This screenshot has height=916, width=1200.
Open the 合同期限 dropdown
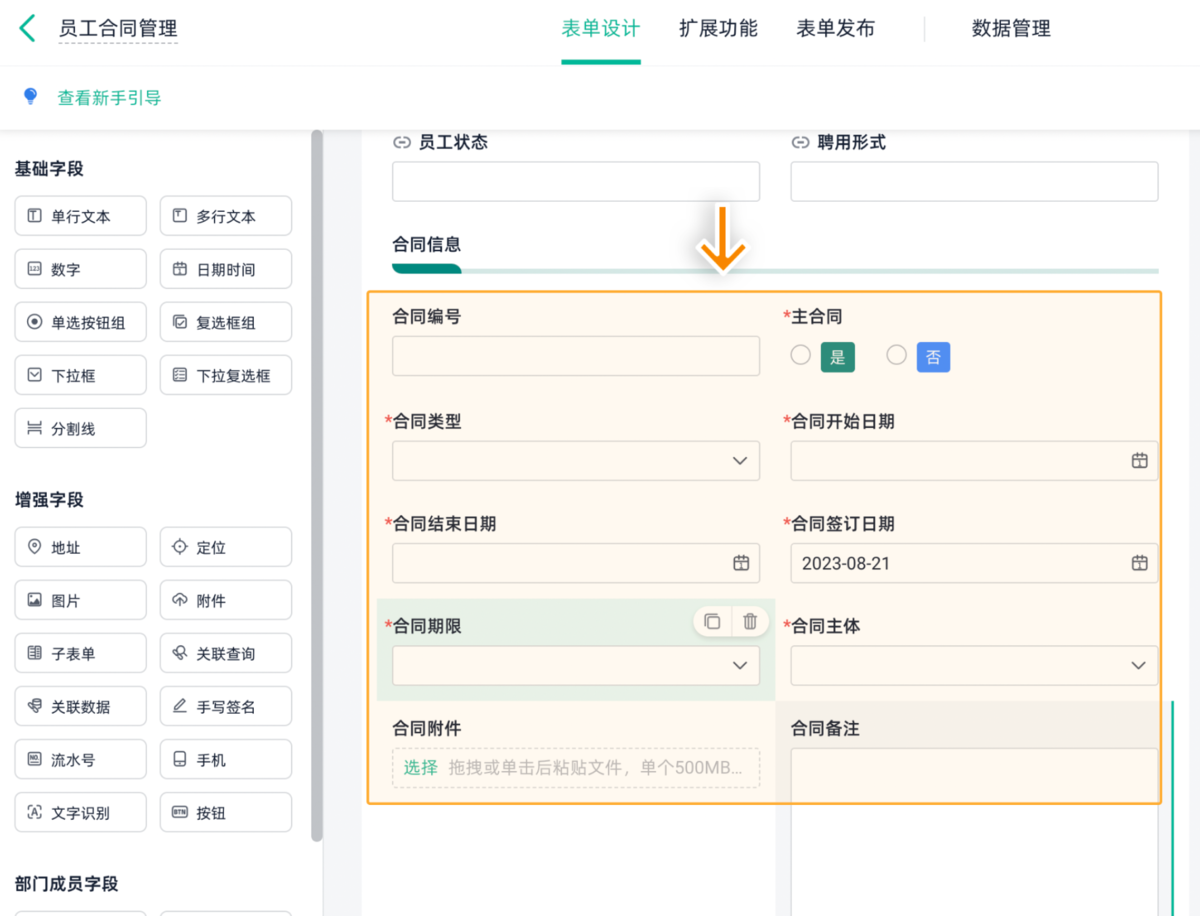[x=739, y=665]
